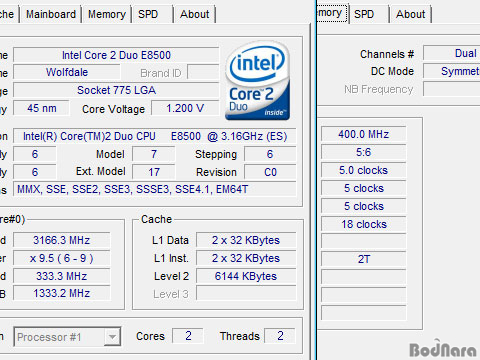
Task: Open the SPD tab in right window
Action: 369,14
